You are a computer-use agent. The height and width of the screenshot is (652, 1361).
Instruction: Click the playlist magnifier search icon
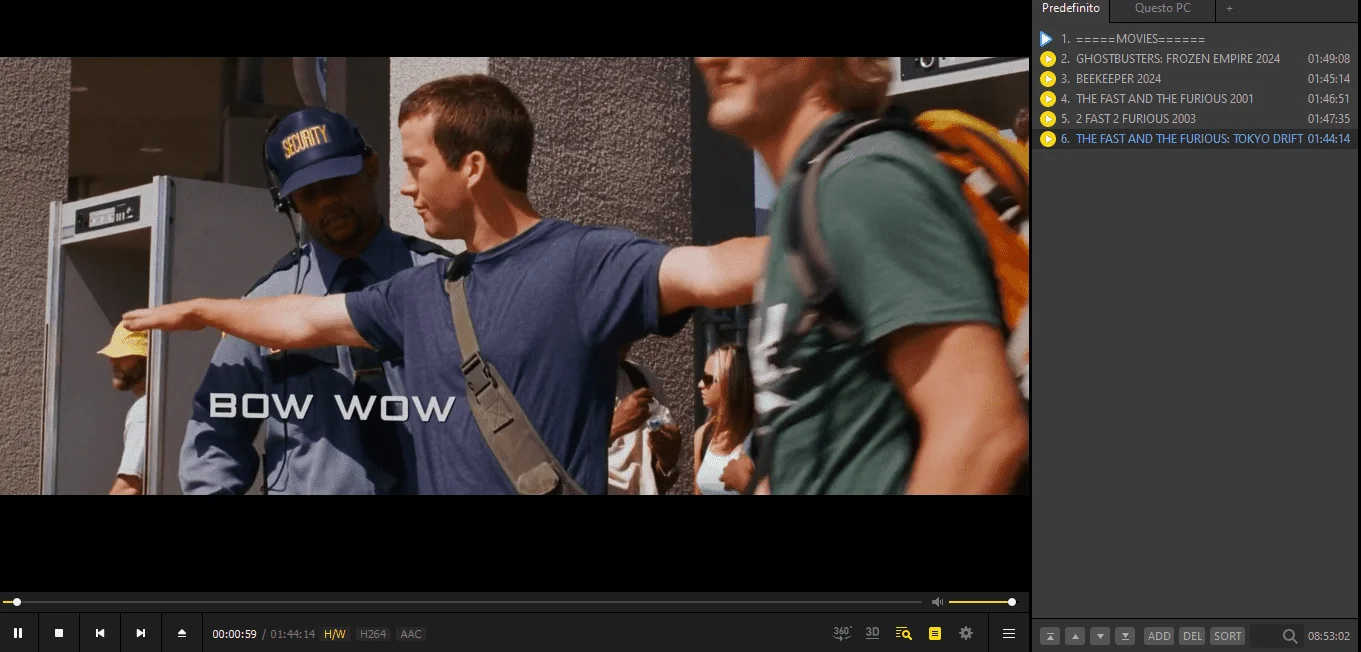pyautogui.click(x=1290, y=636)
